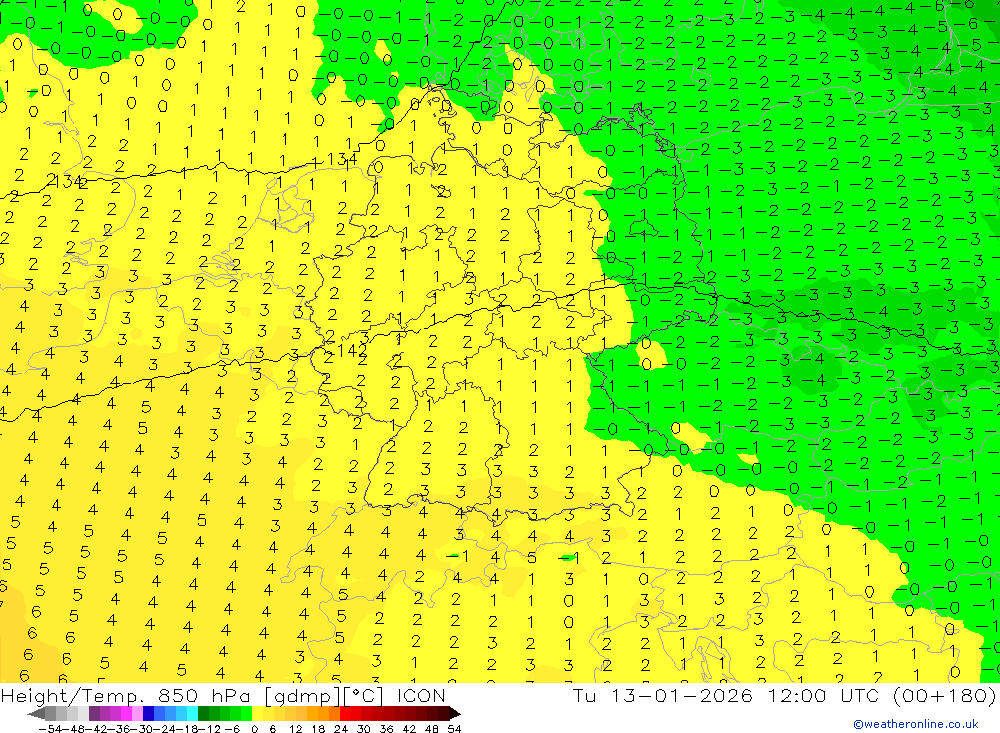Screen dimensions: 1000x733
Task: Click the 36 legend scale label
Action: [386, 729]
